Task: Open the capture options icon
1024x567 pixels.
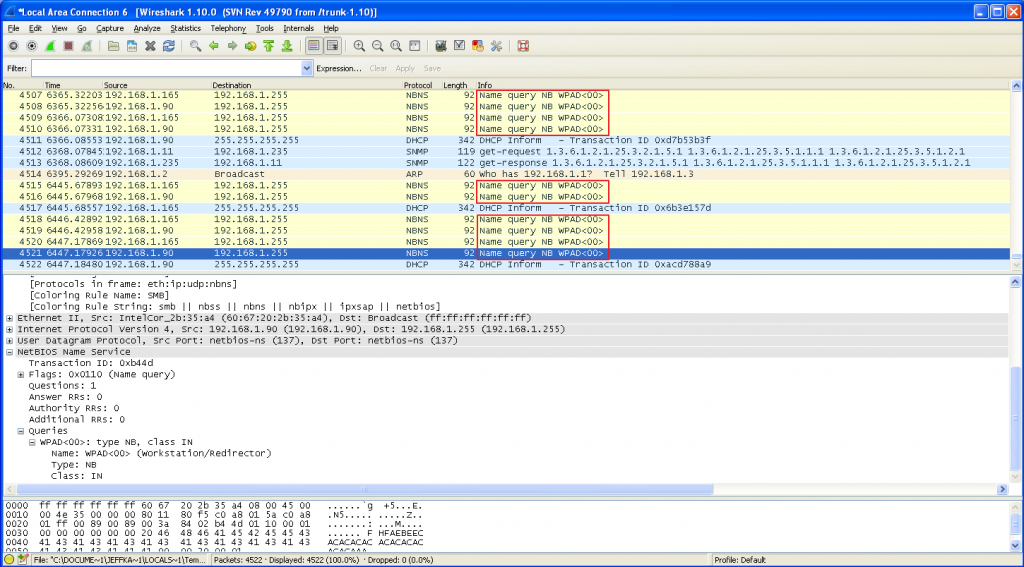Action: tap(31, 46)
